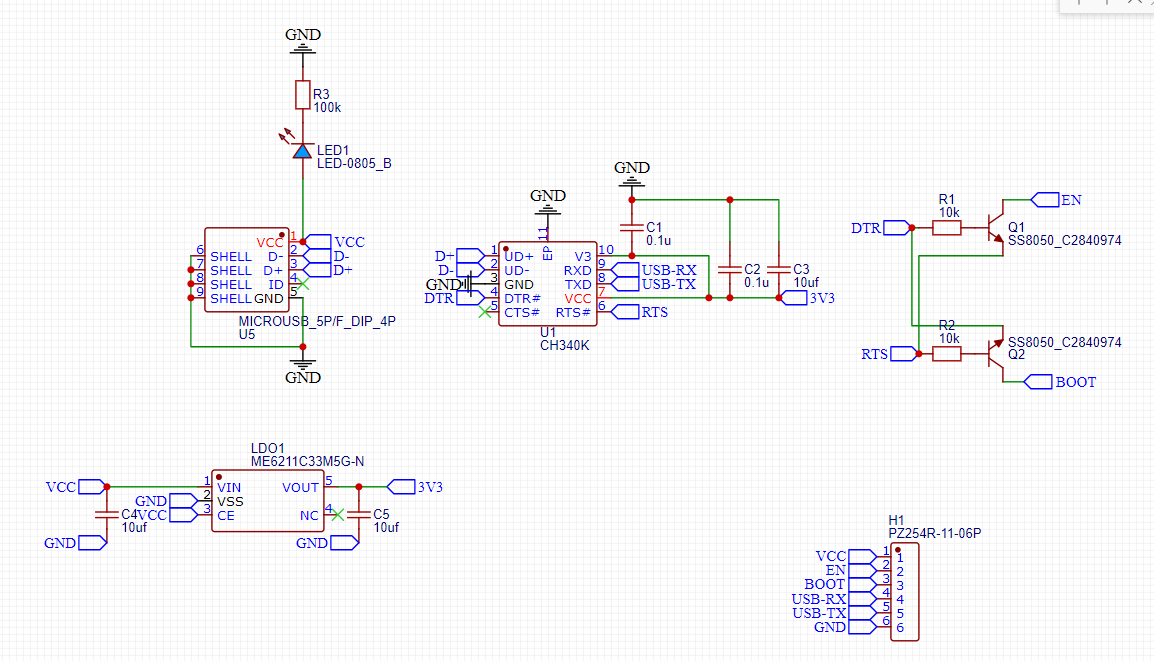Click the BOOT net port at Q2
Image resolution: width=1154 pixels, height=661 pixels.
point(1040,382)
